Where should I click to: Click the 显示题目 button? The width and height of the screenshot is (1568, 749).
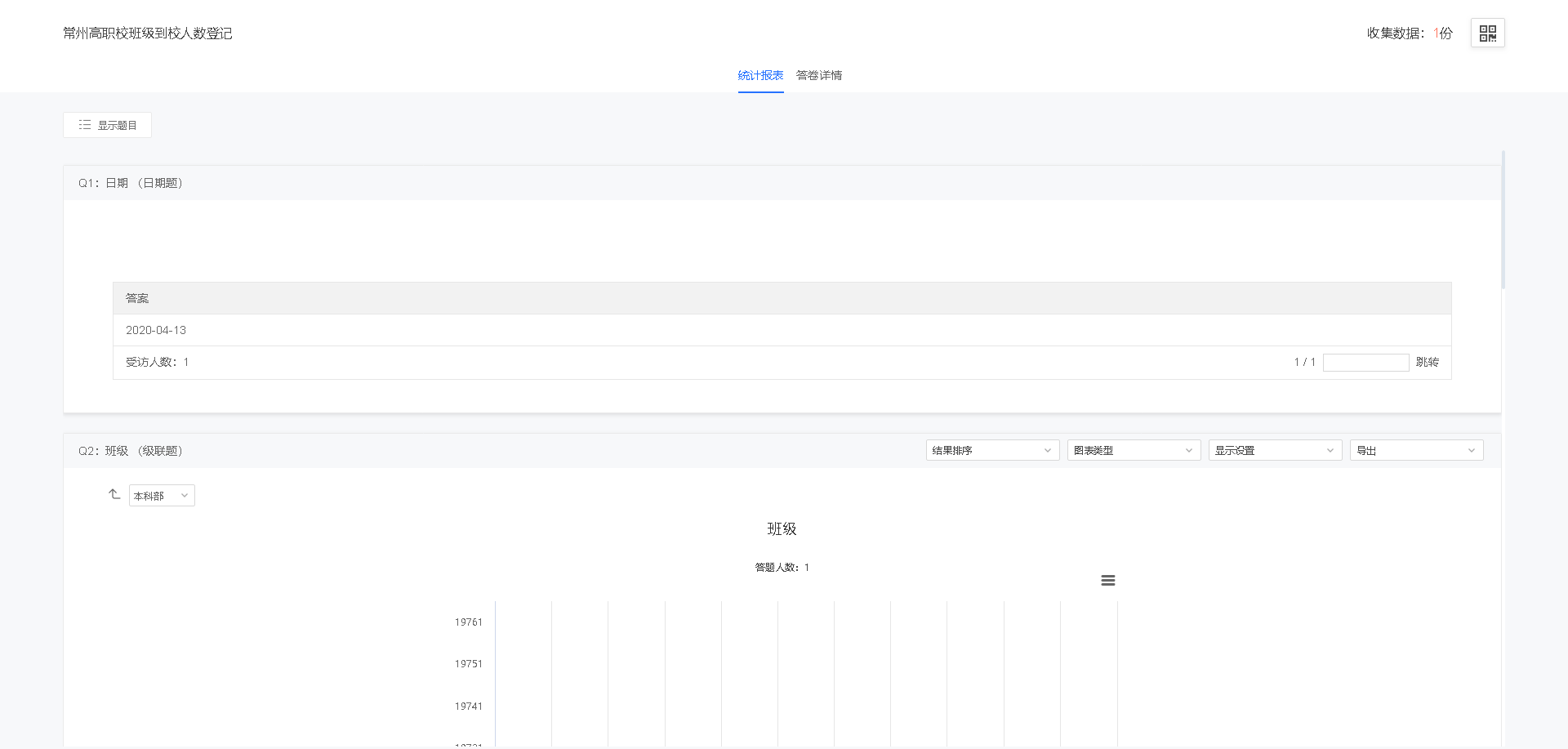click(x=108, y=125)
